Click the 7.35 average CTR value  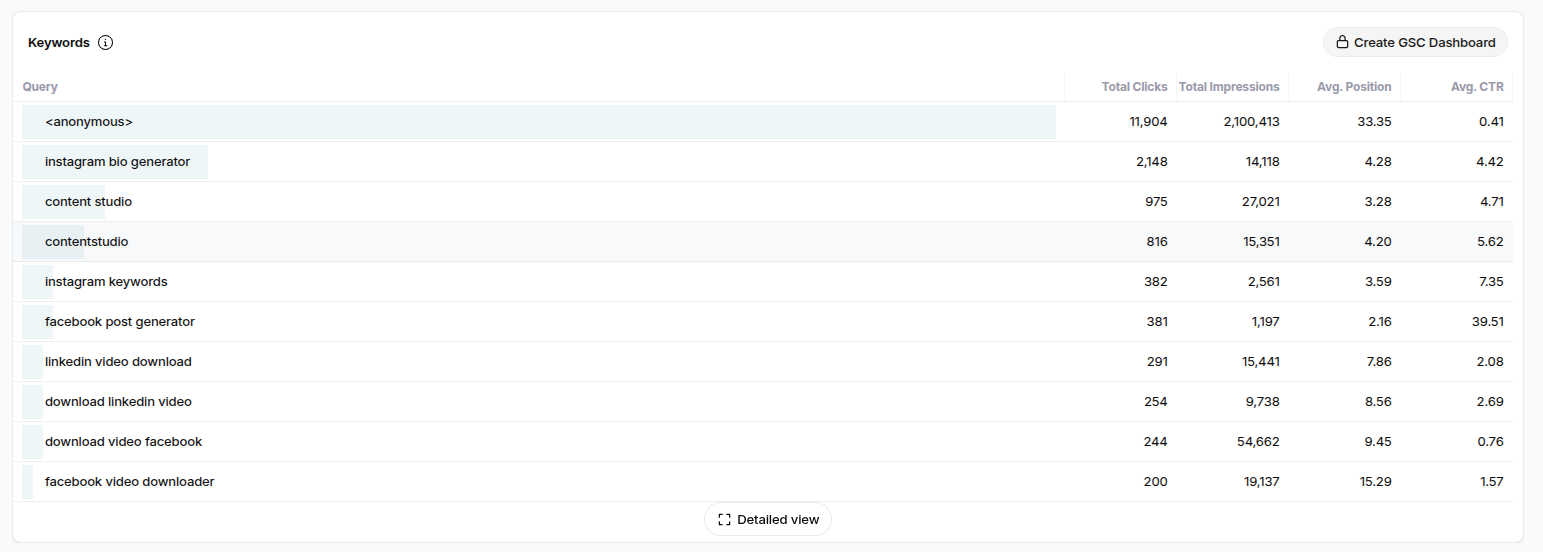point(1491,282)
